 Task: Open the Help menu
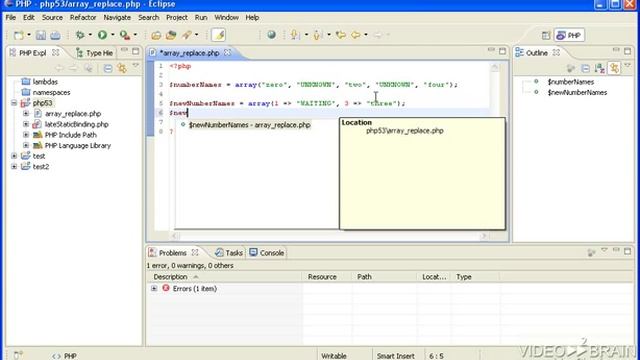[x=252, y=18]
